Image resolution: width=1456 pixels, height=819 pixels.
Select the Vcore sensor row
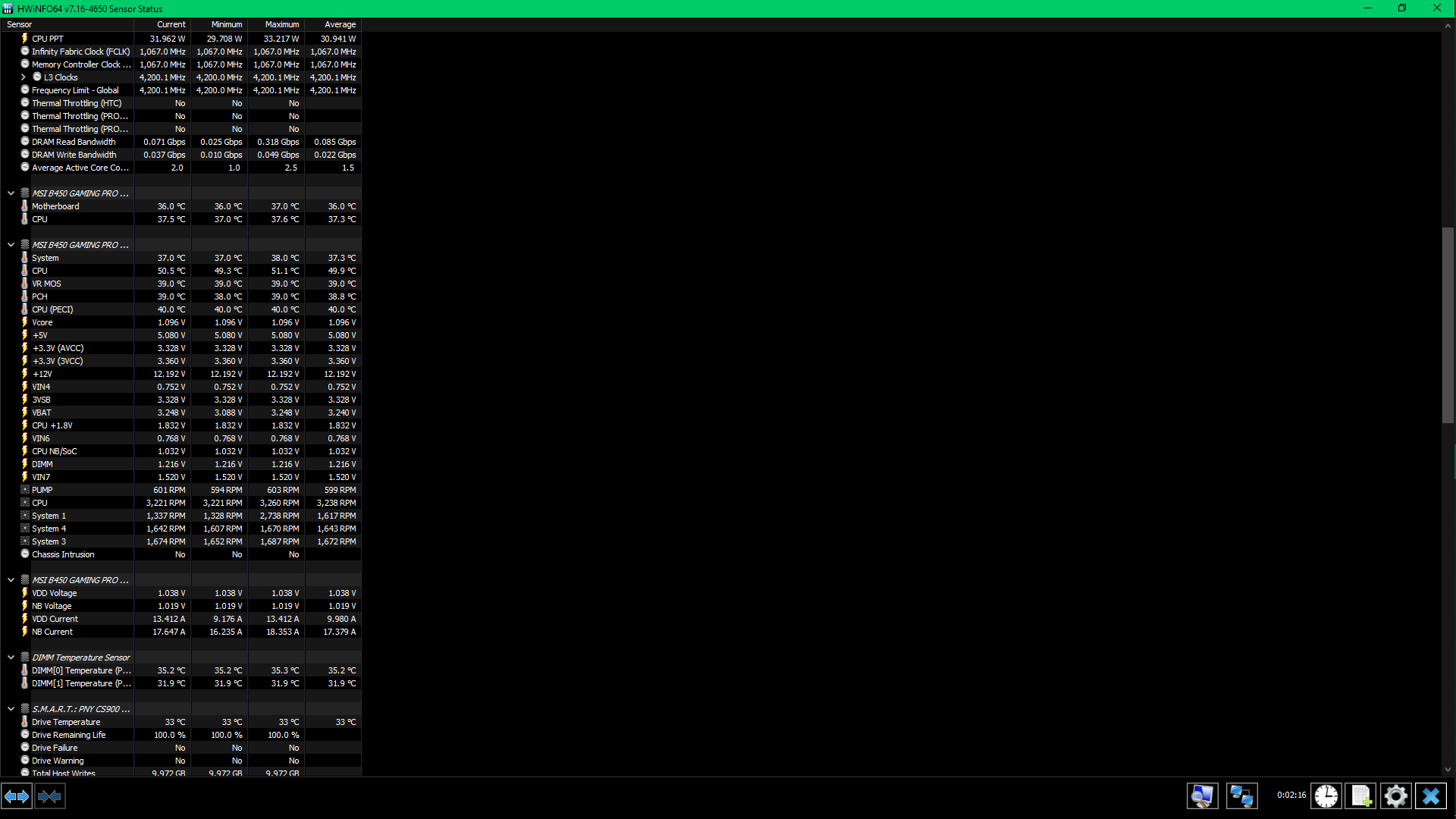pos(42,322)
